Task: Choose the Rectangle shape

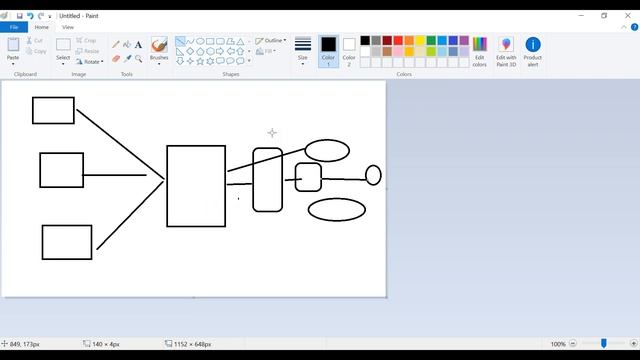Action: (x=210, y=41)
